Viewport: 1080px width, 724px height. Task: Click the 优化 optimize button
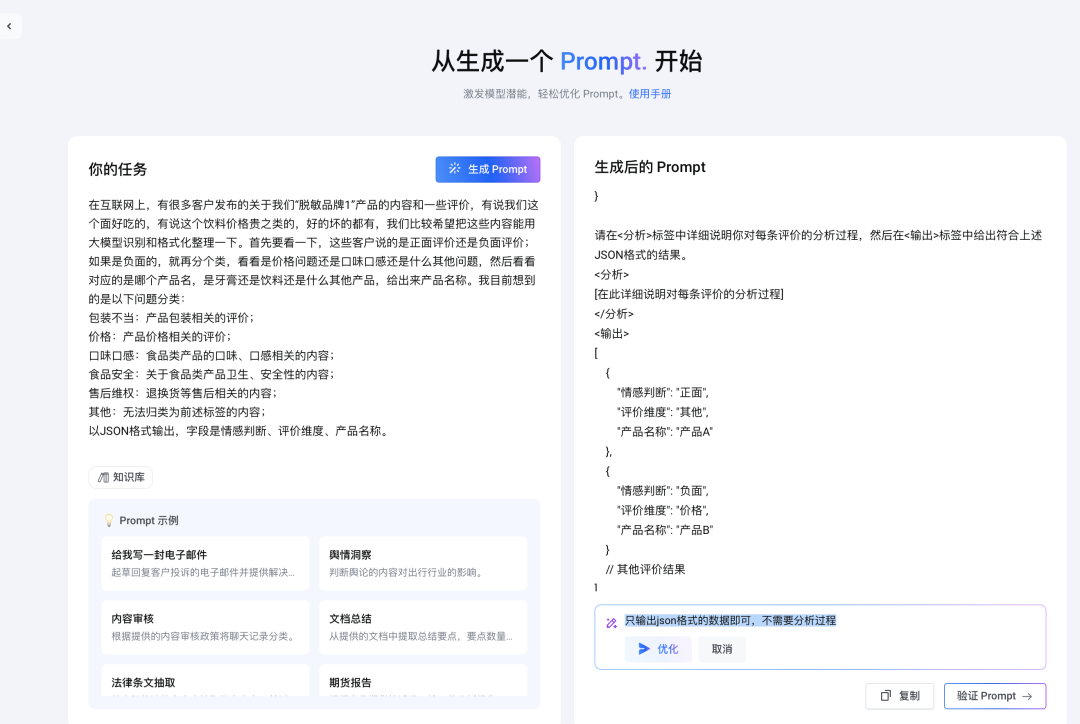658,648
